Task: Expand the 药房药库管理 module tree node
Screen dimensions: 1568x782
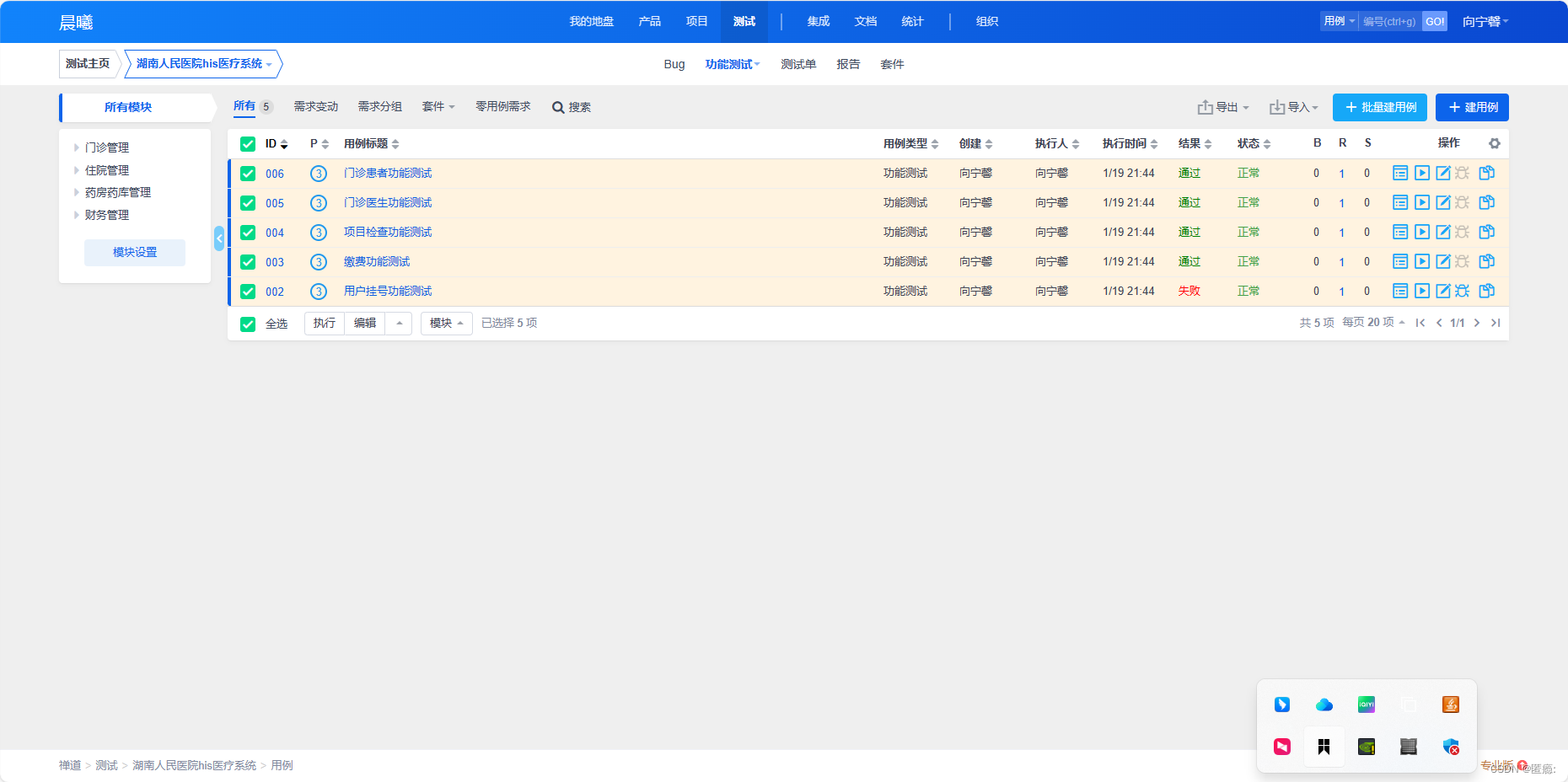Action: [x=77, y=192]
